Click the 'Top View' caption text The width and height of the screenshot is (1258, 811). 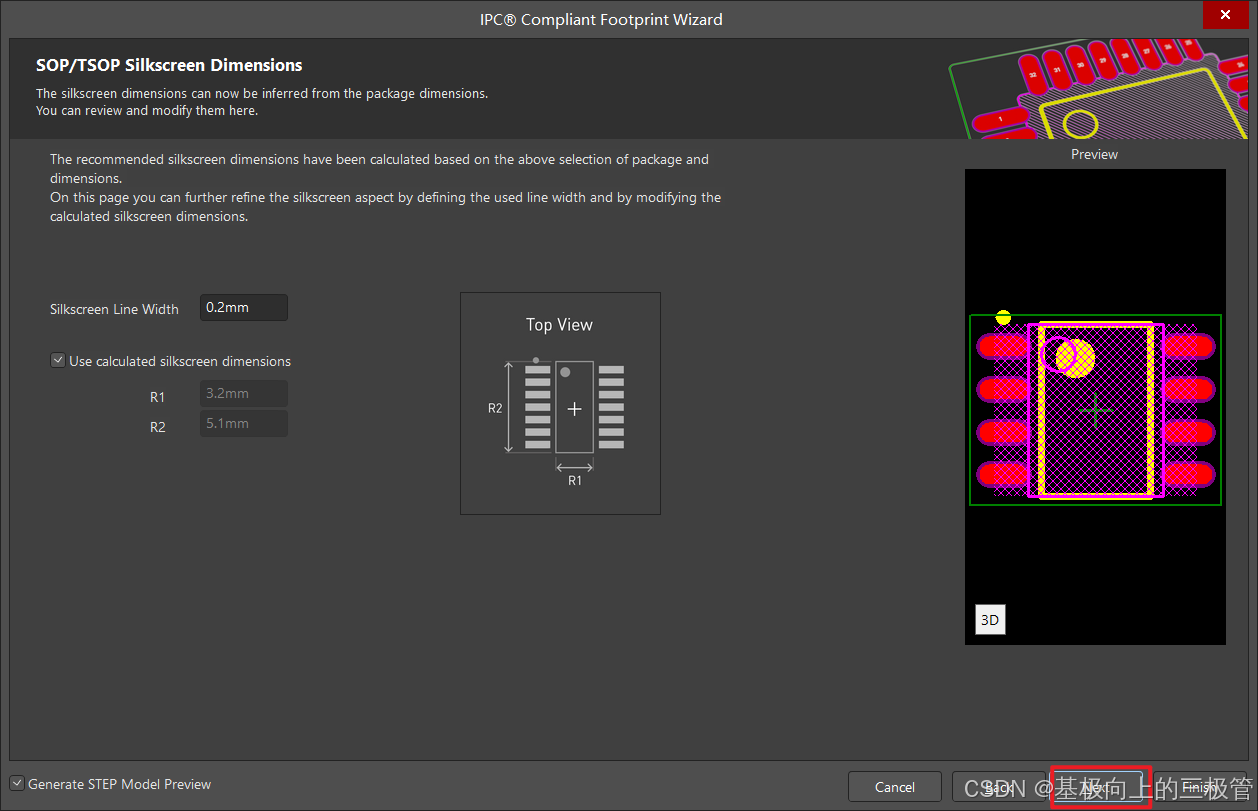pyautogui.click(x=559, y=324)
